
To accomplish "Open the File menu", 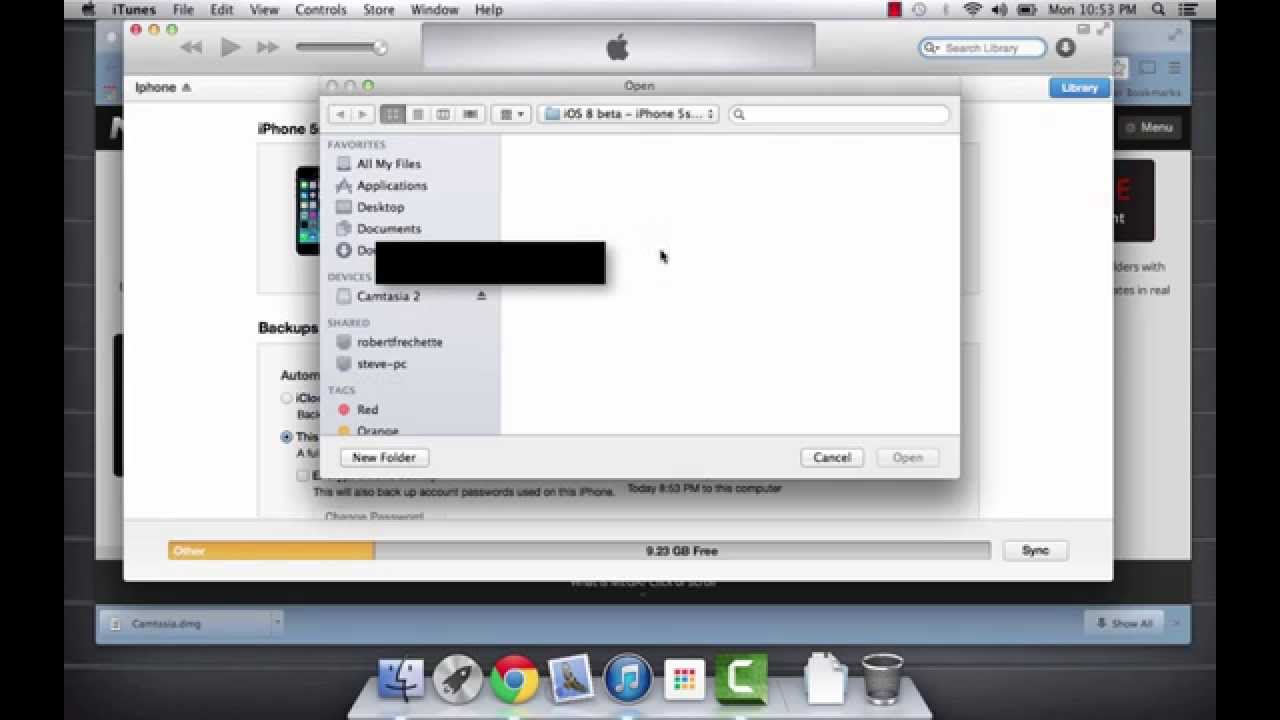I will tap(183, 10).
